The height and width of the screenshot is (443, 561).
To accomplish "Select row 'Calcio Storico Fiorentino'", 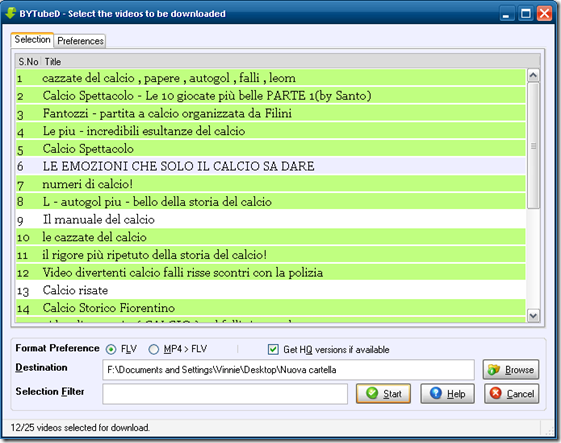I will [270, 308].
